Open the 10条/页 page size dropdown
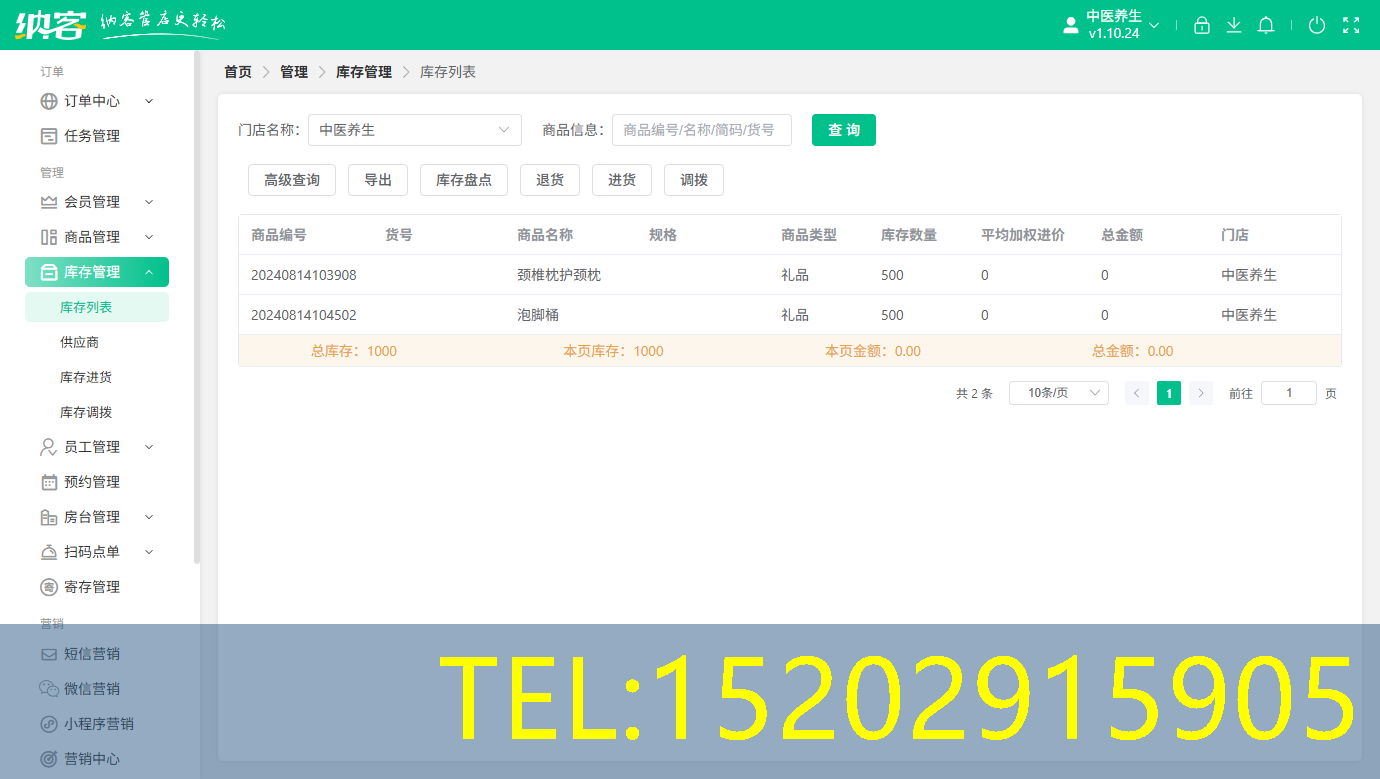 tap(1058, 392)
